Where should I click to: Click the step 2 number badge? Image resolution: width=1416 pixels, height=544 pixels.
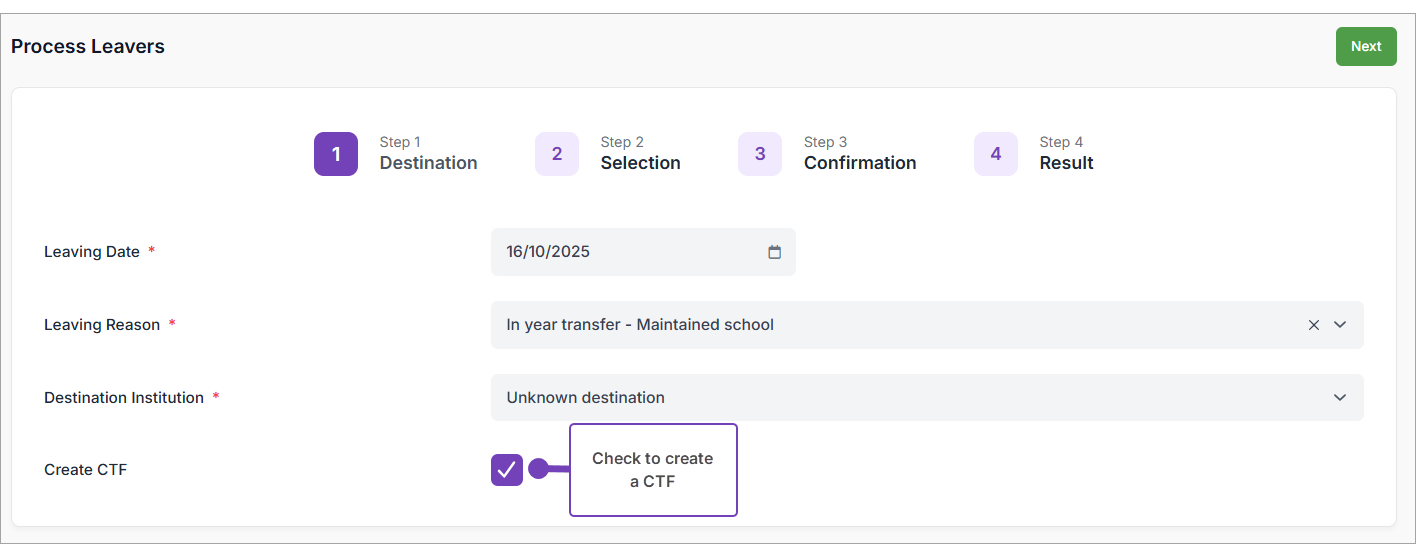pyautogui.click(x=557, y=154)
